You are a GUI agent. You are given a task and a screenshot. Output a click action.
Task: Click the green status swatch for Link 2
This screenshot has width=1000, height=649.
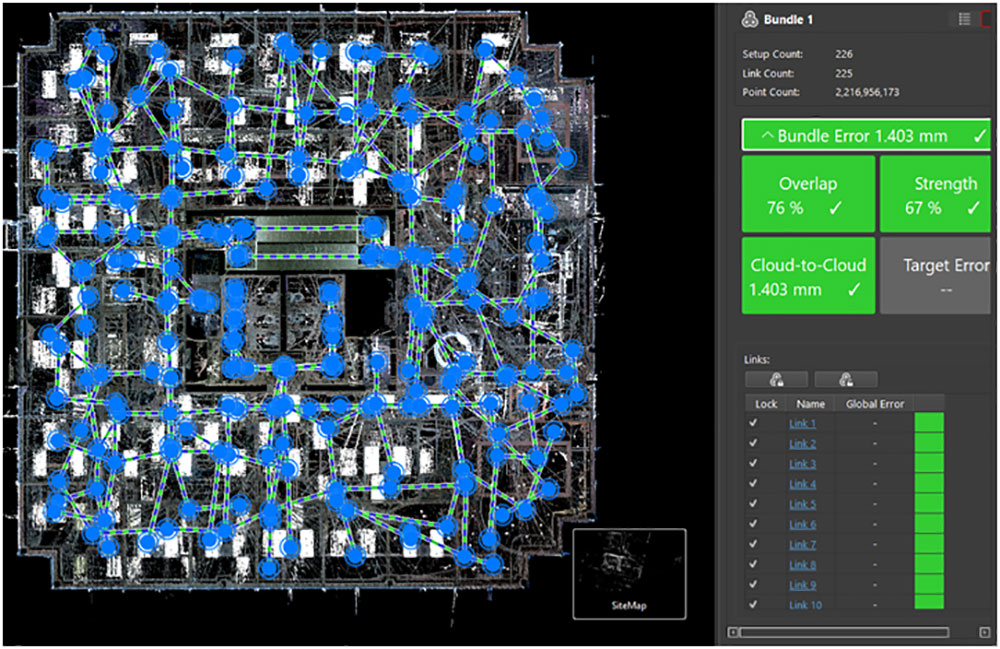coord(929,444)
